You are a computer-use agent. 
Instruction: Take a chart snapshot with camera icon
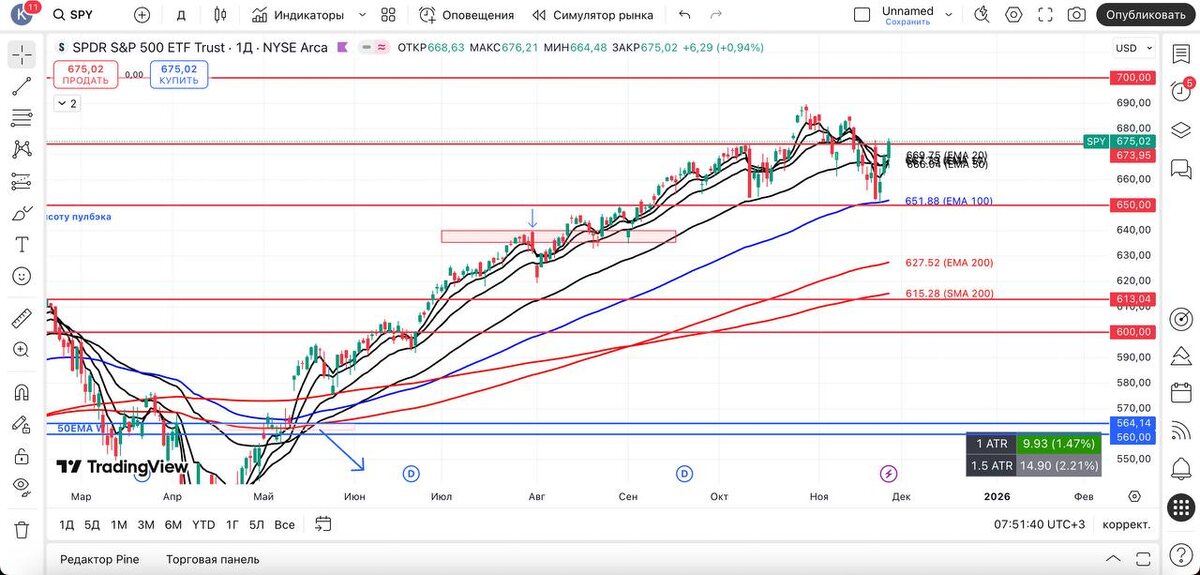click(1076, 15)
